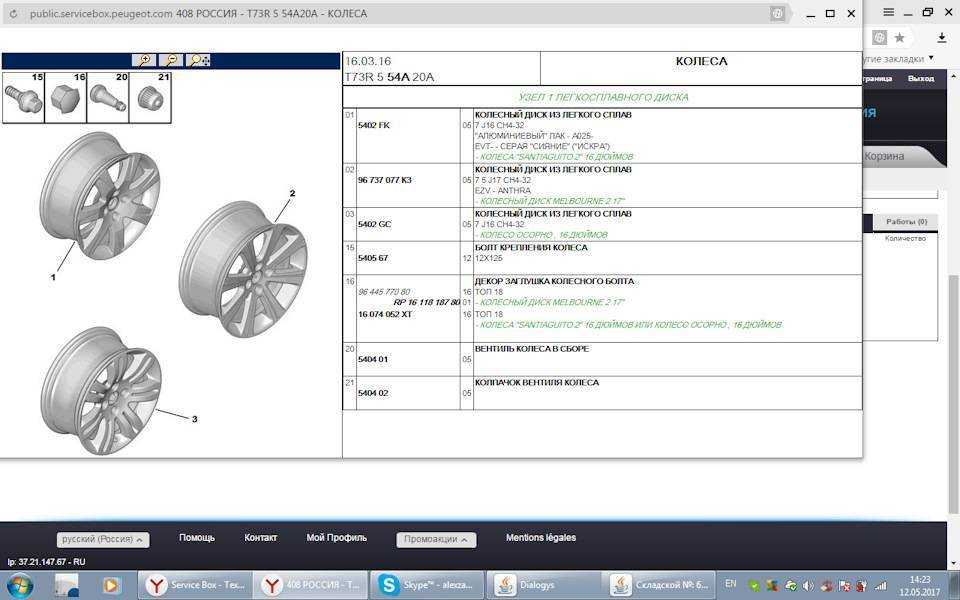Open the language dropdown русский (Россия)
Image resolution: width=960 pixels, height=600 pixels.
[x=103, y=539]
